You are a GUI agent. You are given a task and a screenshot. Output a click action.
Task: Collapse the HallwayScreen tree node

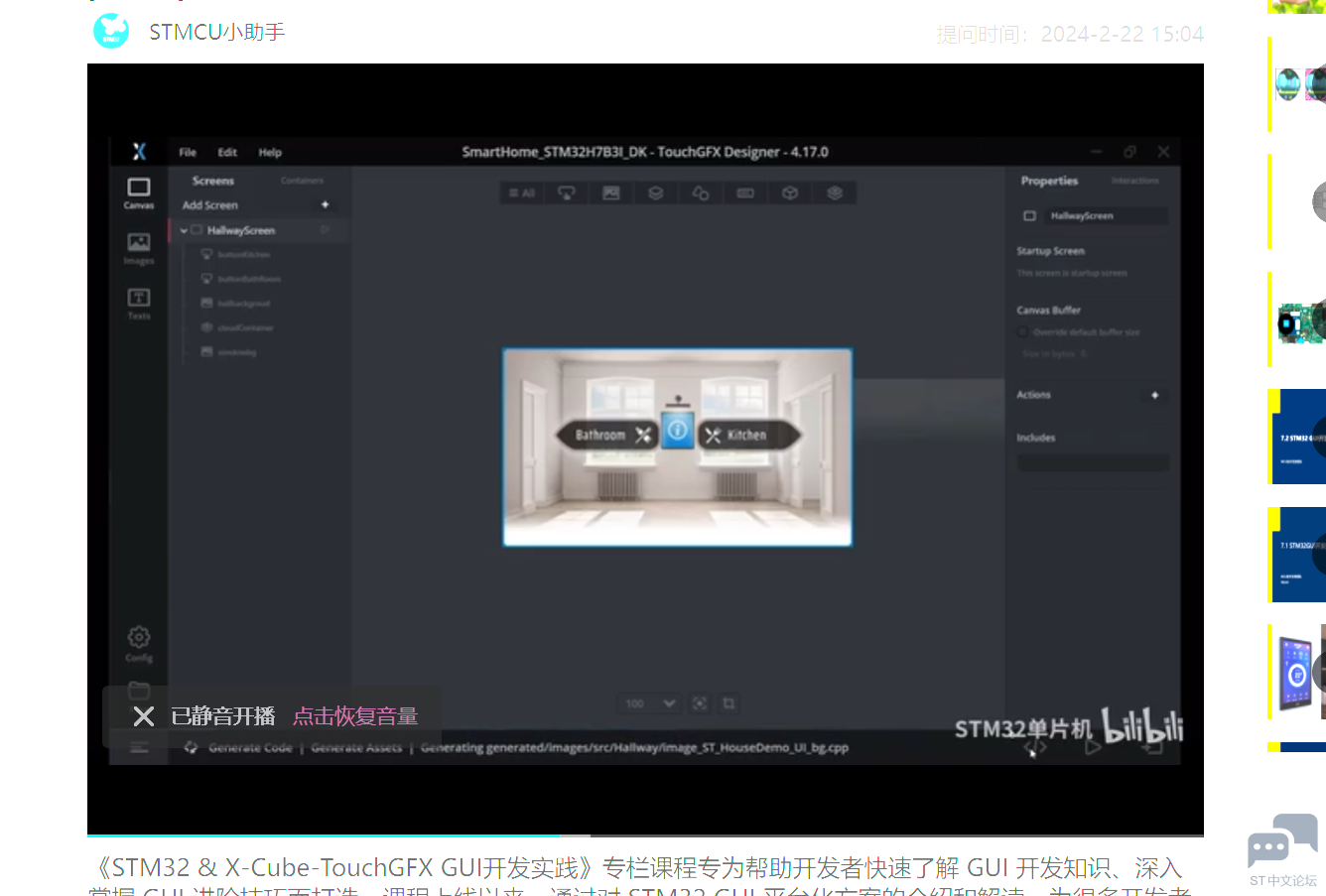tap(184, 230)
